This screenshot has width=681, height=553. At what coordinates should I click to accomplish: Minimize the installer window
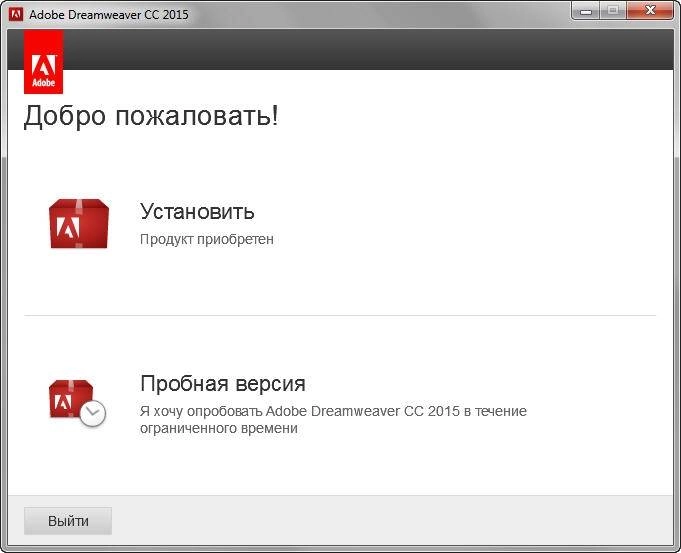(x=585, y=11)
